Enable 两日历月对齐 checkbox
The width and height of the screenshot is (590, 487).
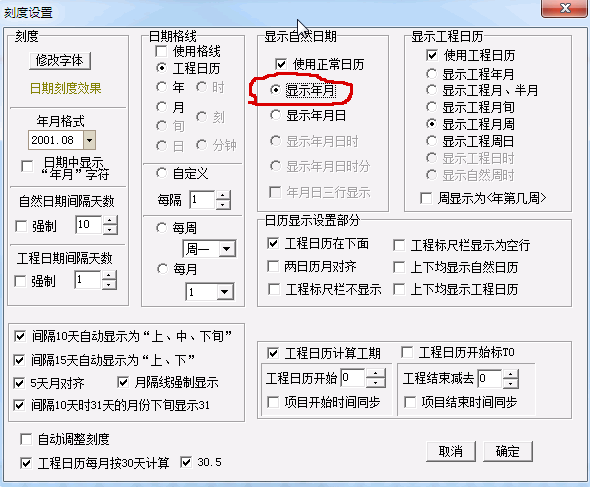pos(273,266)
